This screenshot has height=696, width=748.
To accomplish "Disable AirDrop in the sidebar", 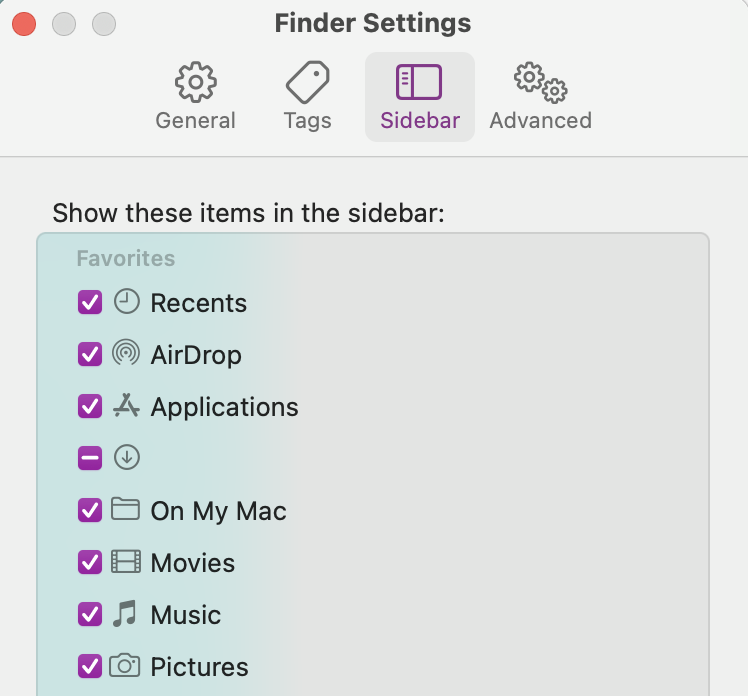I will [x=90, y=354].
